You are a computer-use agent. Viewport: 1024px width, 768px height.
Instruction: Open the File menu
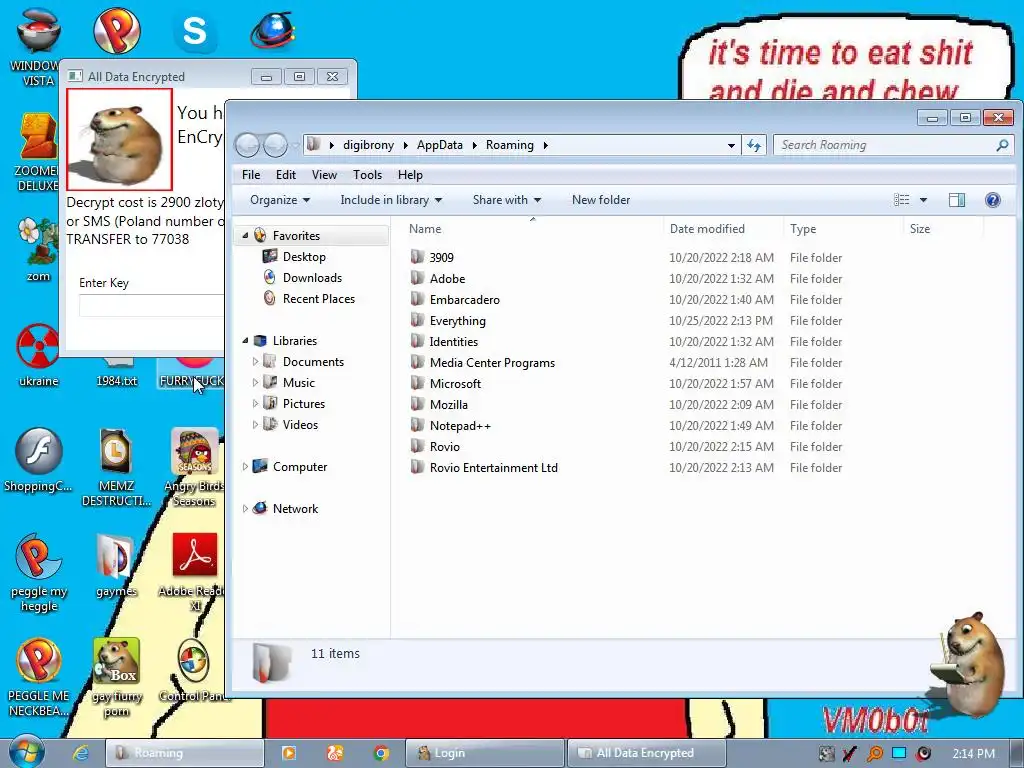pyautogui.click(x=251, y=175)
